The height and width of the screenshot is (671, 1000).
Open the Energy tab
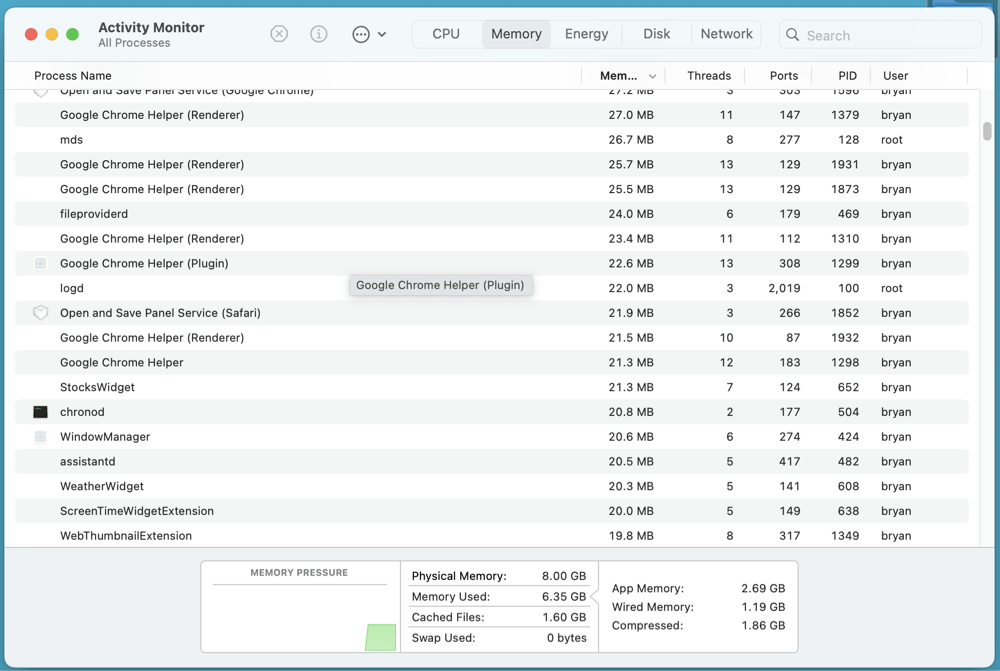(586, 33)
